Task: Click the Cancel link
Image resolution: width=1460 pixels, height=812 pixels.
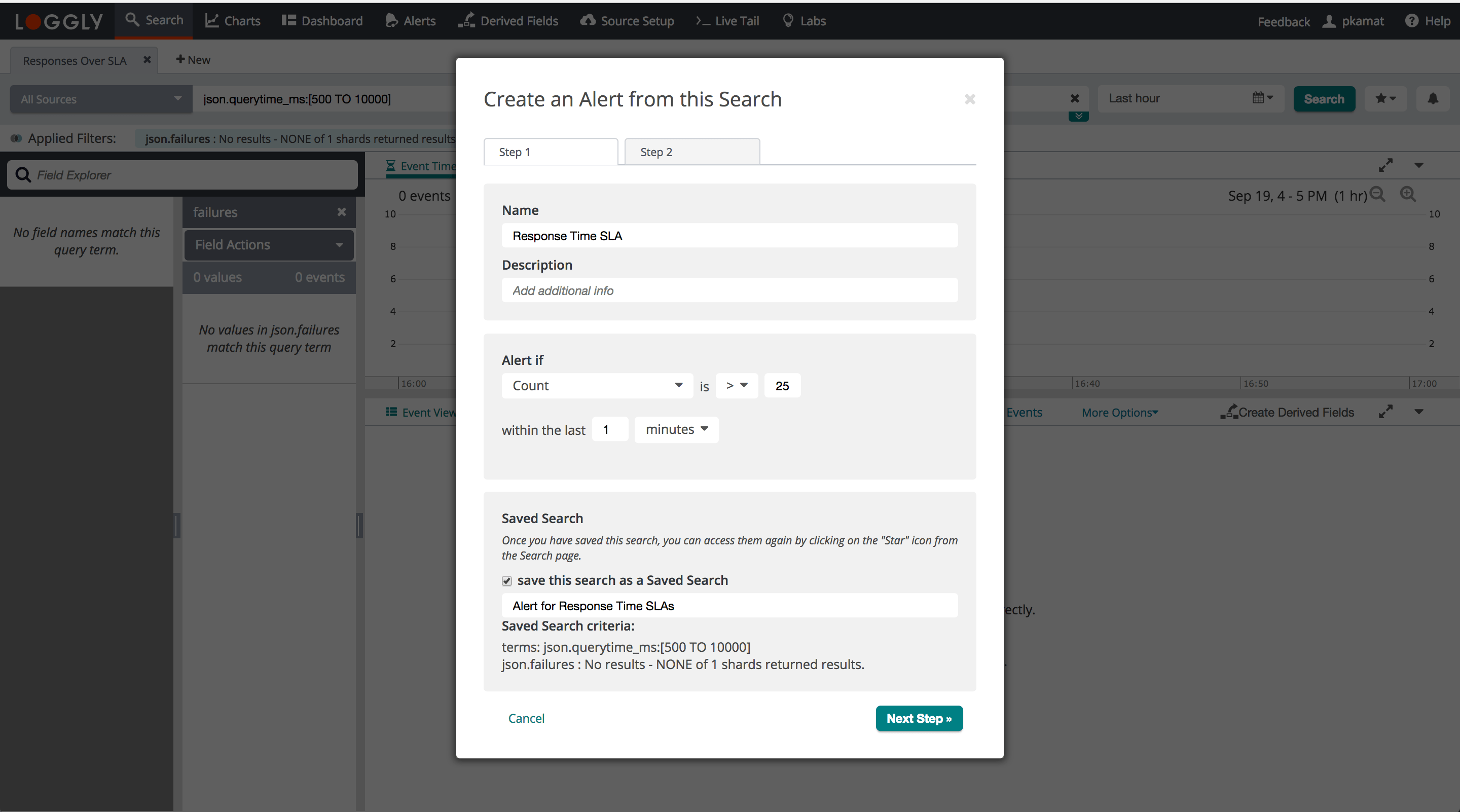Action: pos(526,719)
